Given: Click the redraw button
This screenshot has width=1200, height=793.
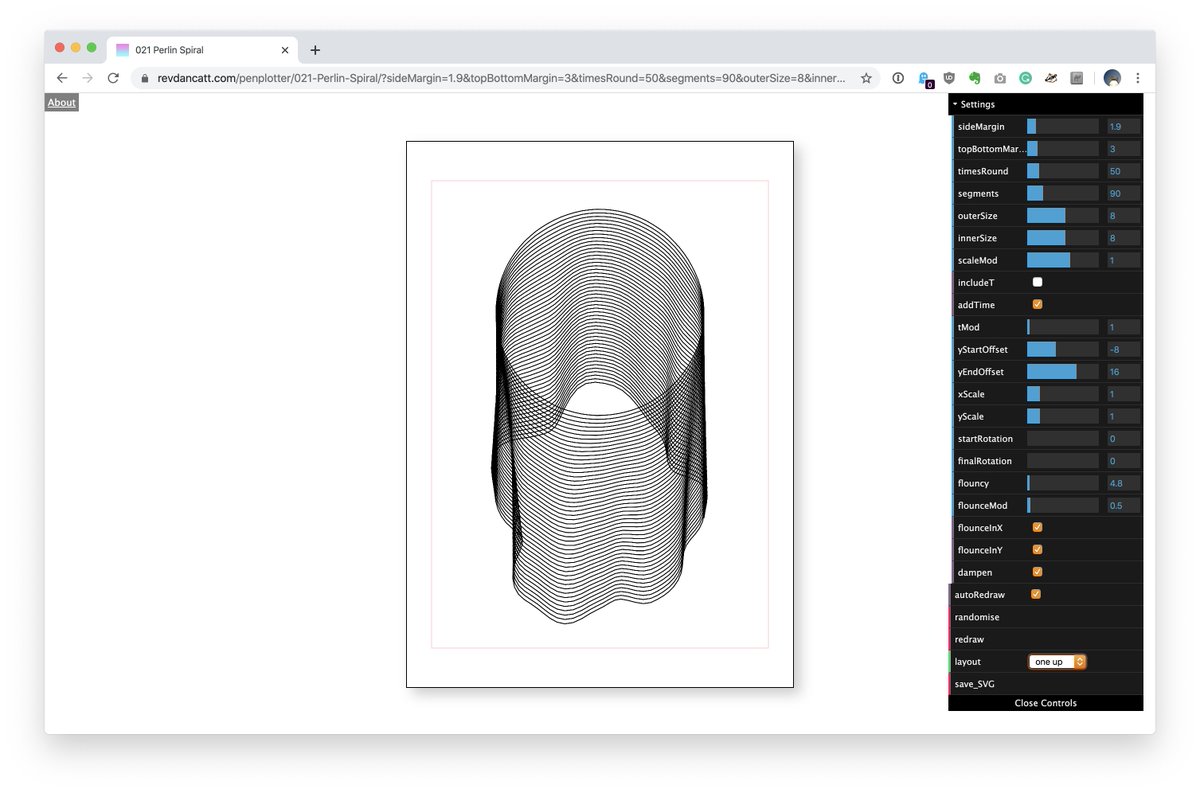Looking at the screenshot, I should click(1045, 639).
